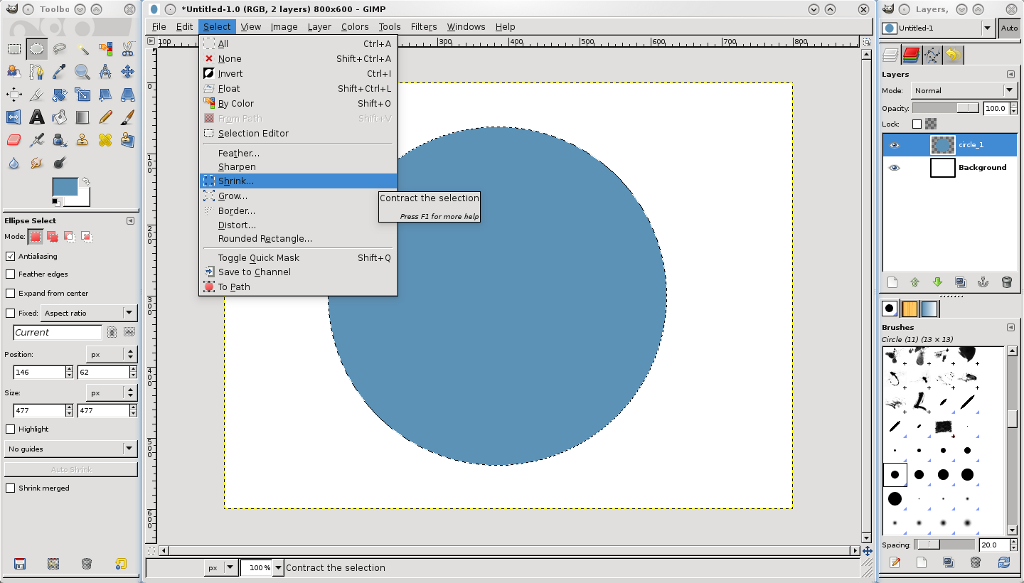Enable the Shrink merged checkbox
This screenshot has height=583, width=1024.
pos(10,488)
